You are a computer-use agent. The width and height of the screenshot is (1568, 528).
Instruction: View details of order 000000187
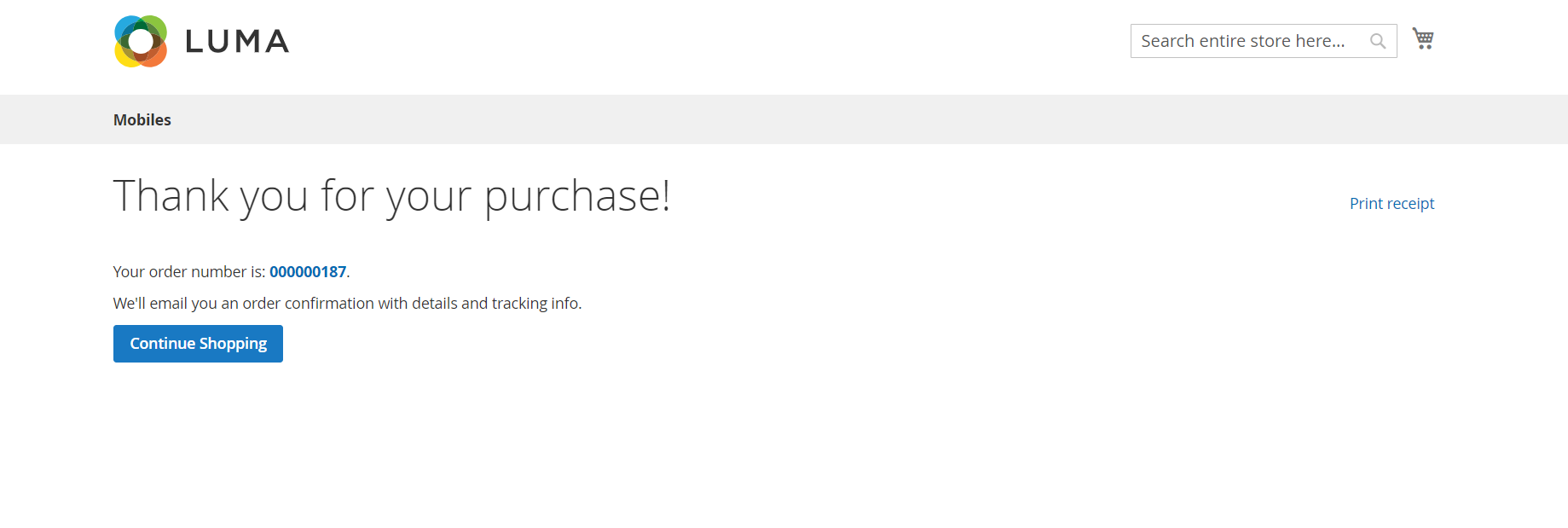tap(308, 272)
